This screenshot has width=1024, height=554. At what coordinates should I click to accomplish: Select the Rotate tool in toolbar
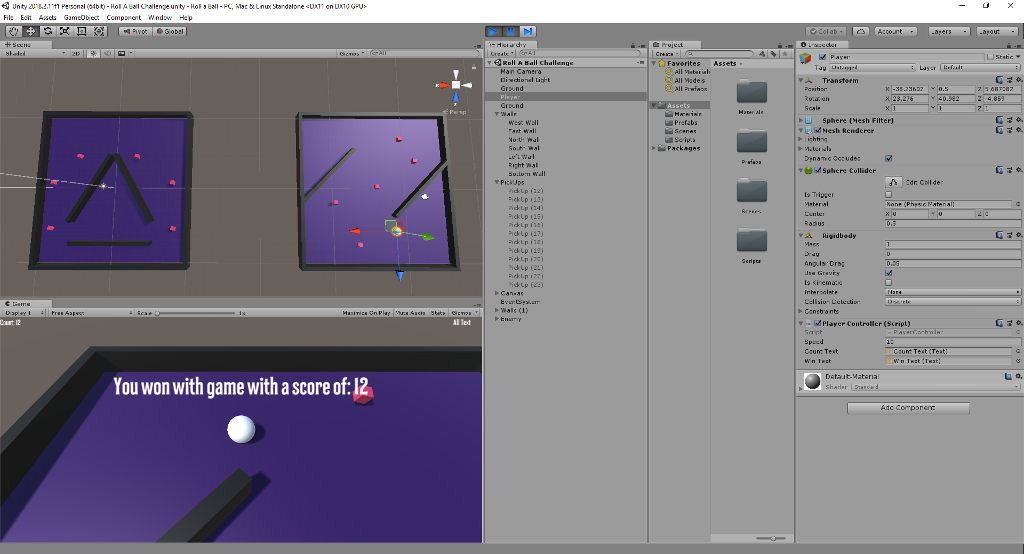point(48,31)
